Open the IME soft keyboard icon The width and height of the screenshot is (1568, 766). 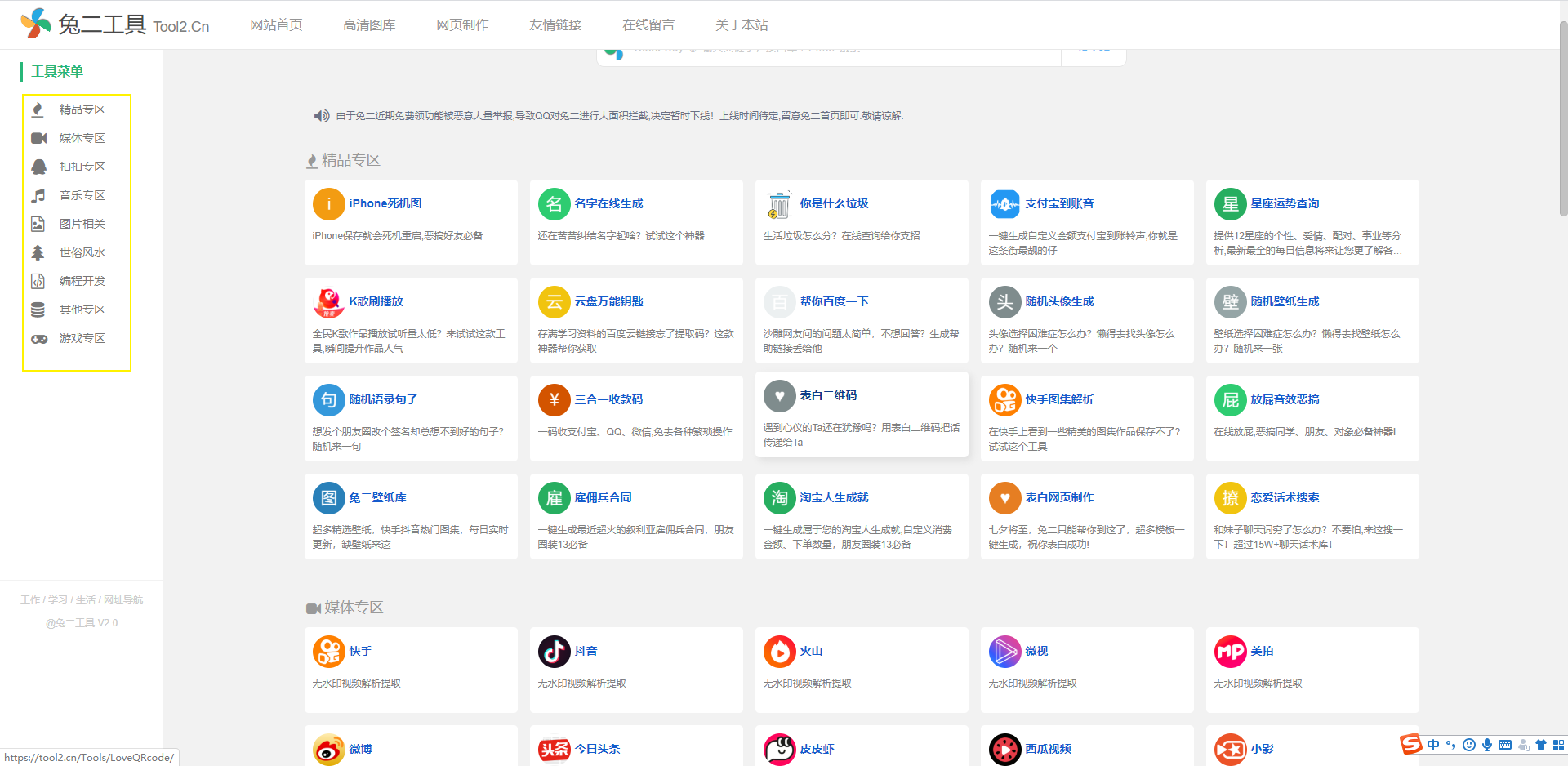[x=1505, y=745]
